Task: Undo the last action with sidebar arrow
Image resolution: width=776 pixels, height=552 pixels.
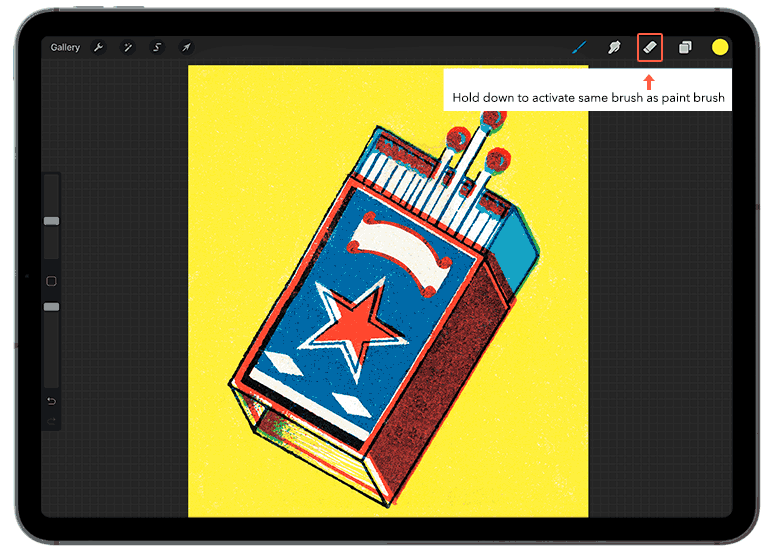Action: (51, 401)
